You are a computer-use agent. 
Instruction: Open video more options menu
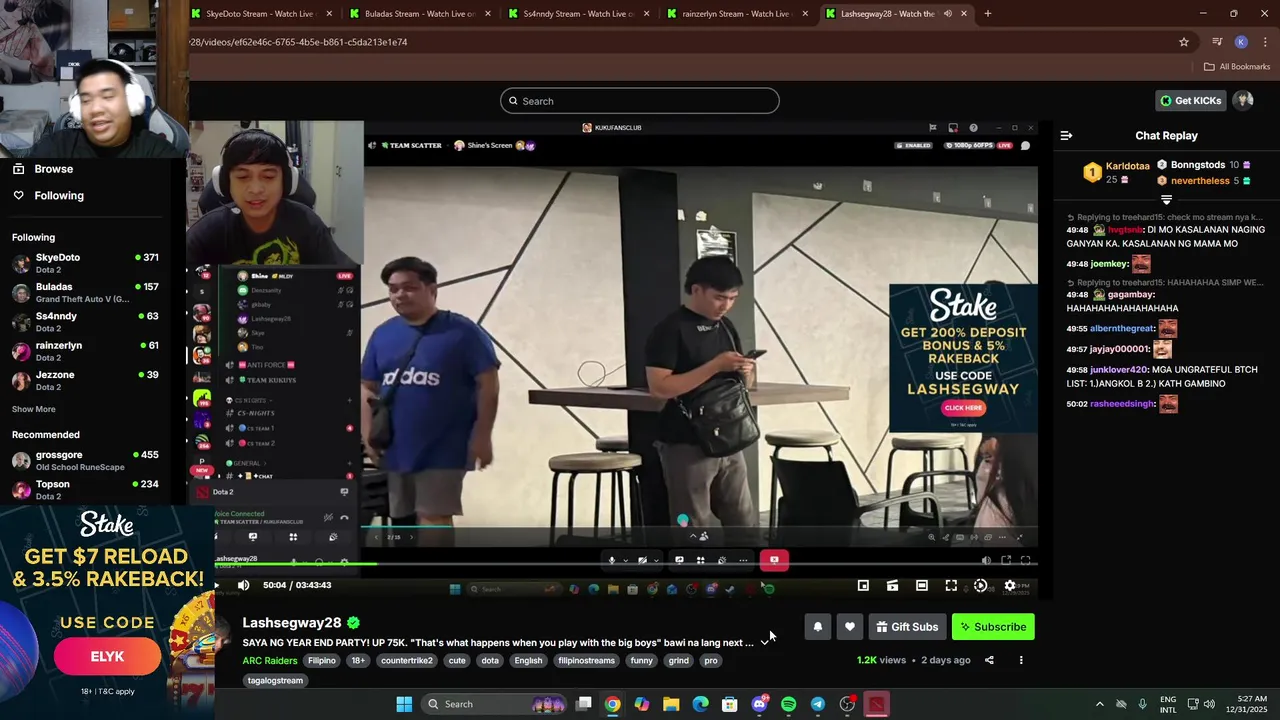[x=1021, y=660]
